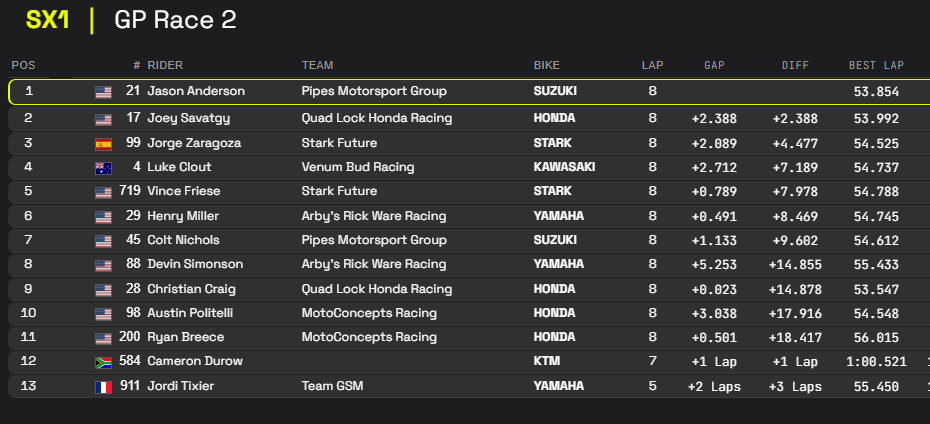This screenshot has height=424, width=930.
Task: Select the SX1 class heading
Action: tap(48, 20)
